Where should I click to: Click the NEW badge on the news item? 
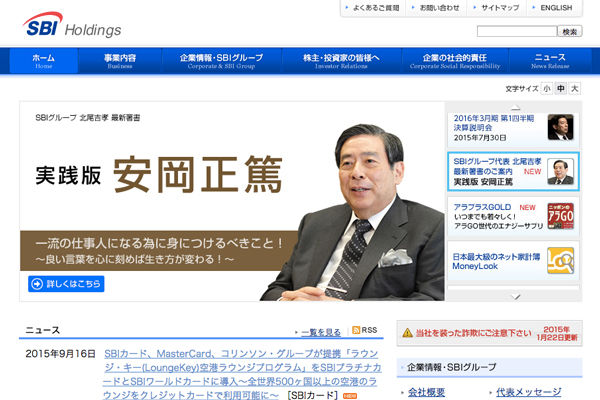pos(350,396)
